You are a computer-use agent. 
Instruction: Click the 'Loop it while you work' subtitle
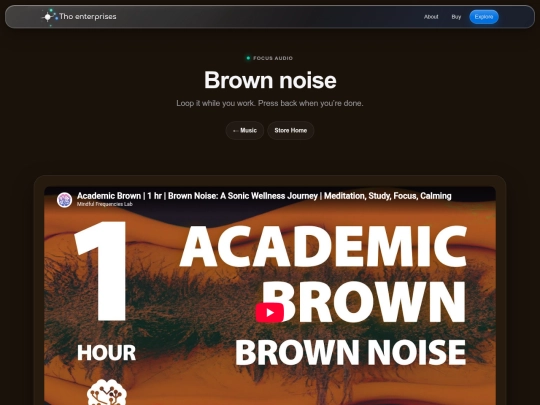point(270,103)
